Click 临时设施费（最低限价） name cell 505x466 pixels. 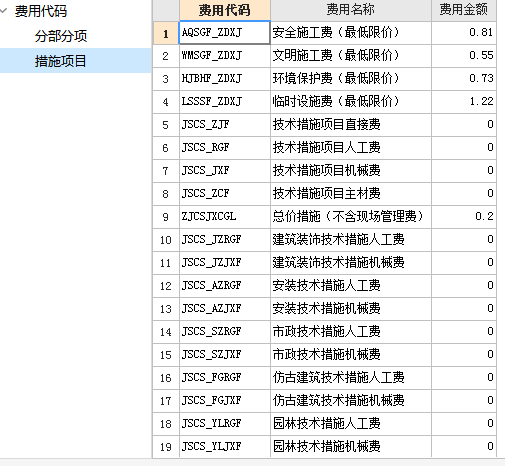tap(351, 102)
